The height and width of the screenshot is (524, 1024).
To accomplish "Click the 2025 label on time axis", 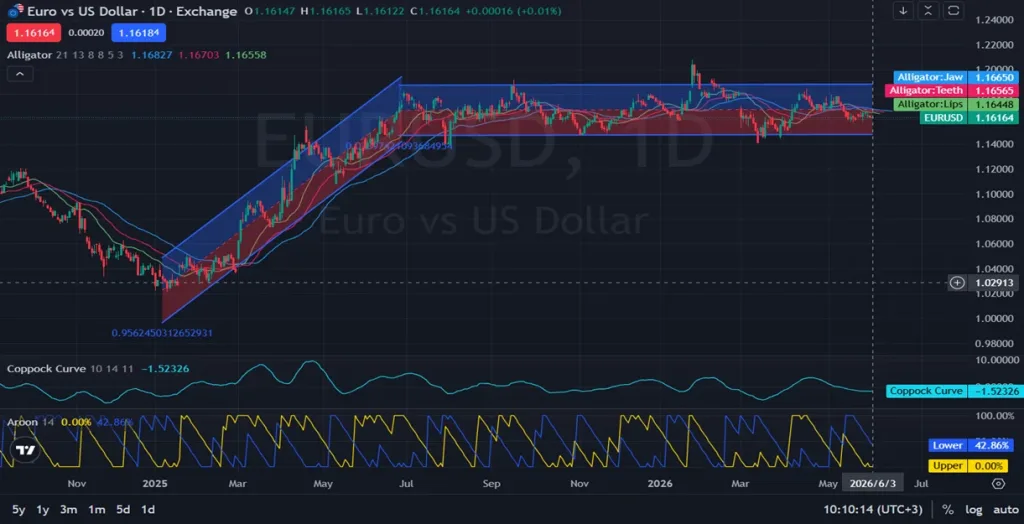I will coord(155,484).
